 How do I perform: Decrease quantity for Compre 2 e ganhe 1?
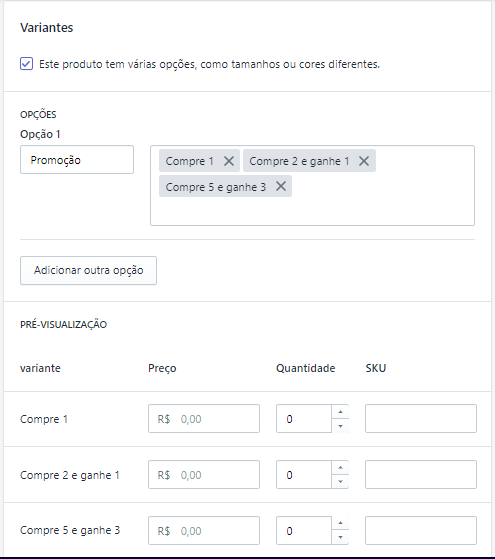tap(341, 482)
